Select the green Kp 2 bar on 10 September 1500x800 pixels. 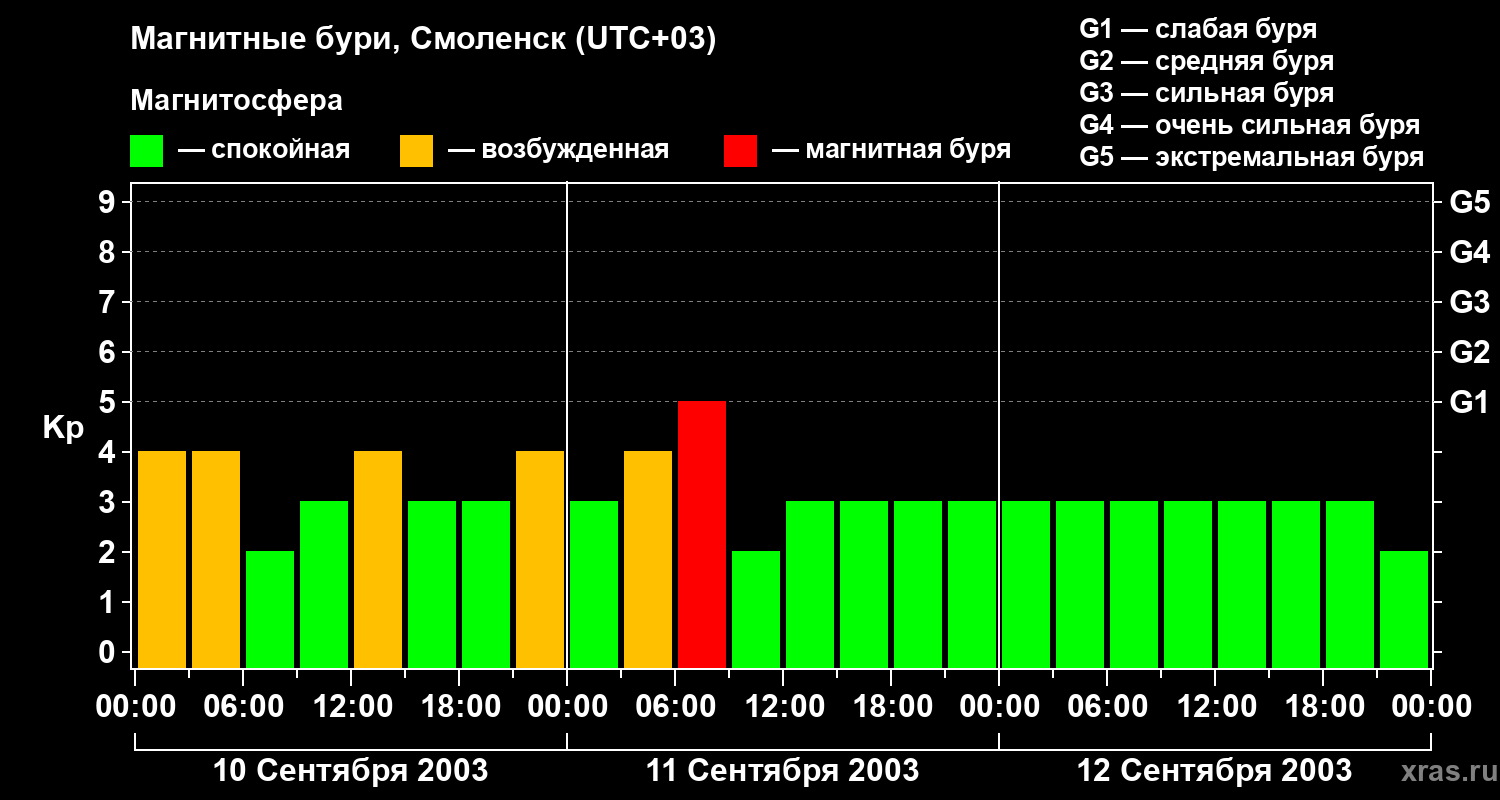tap(270, 609)
